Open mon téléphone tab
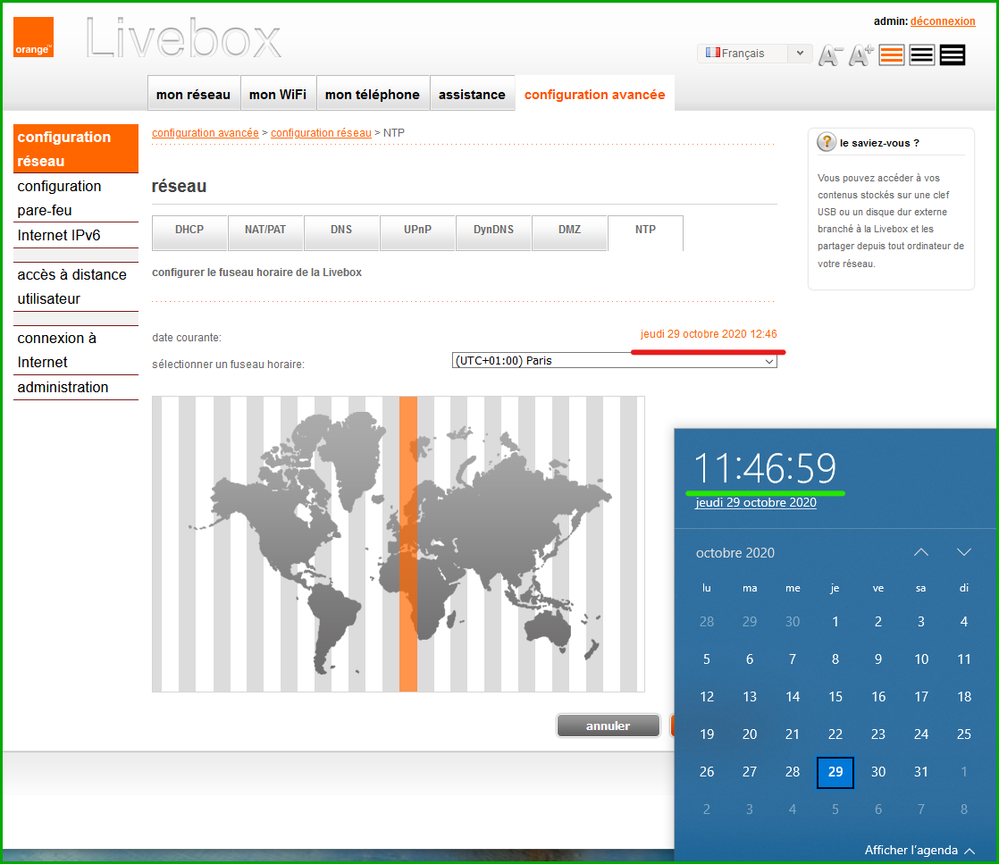 (x=372, y=94)
